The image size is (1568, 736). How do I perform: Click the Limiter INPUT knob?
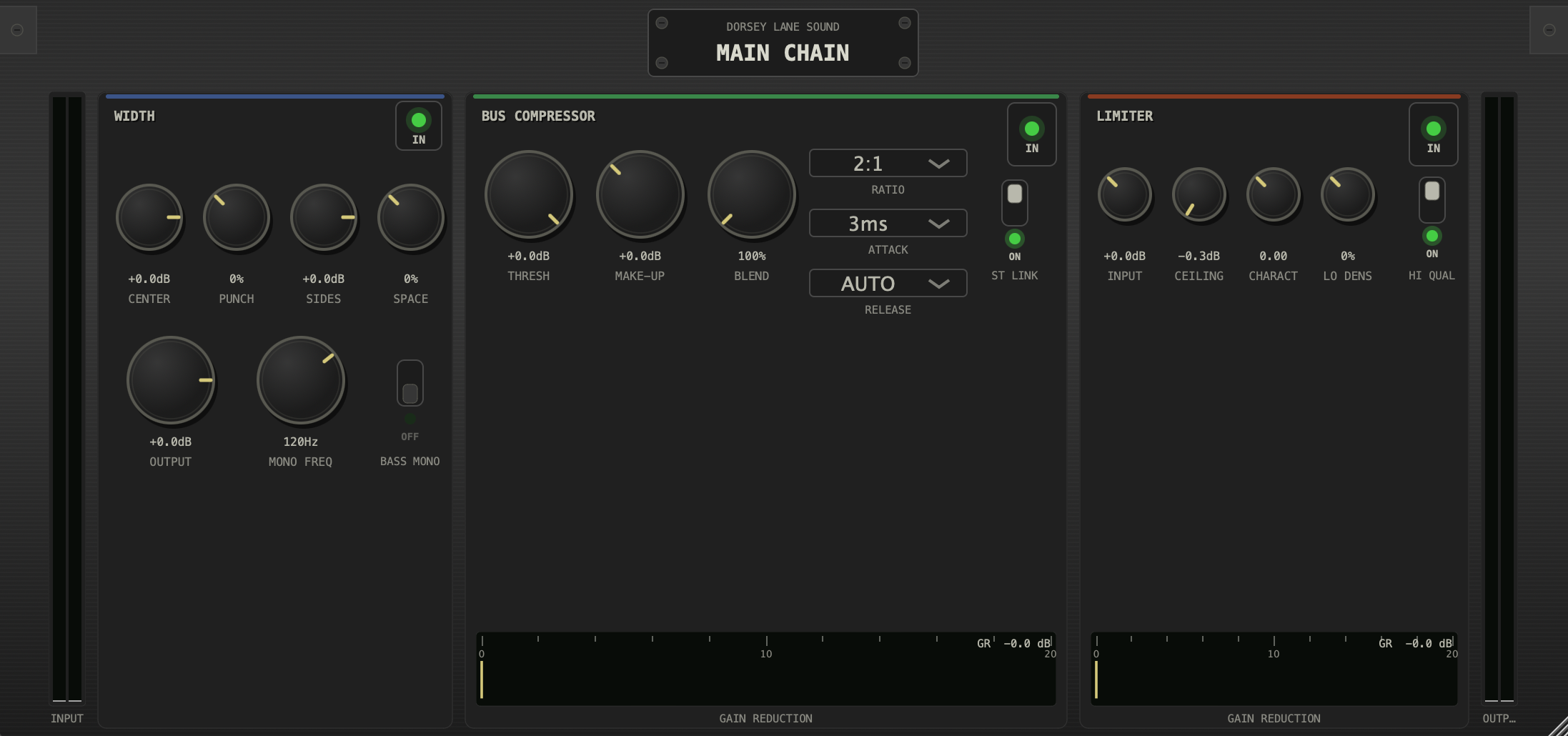pos(1125,194)
